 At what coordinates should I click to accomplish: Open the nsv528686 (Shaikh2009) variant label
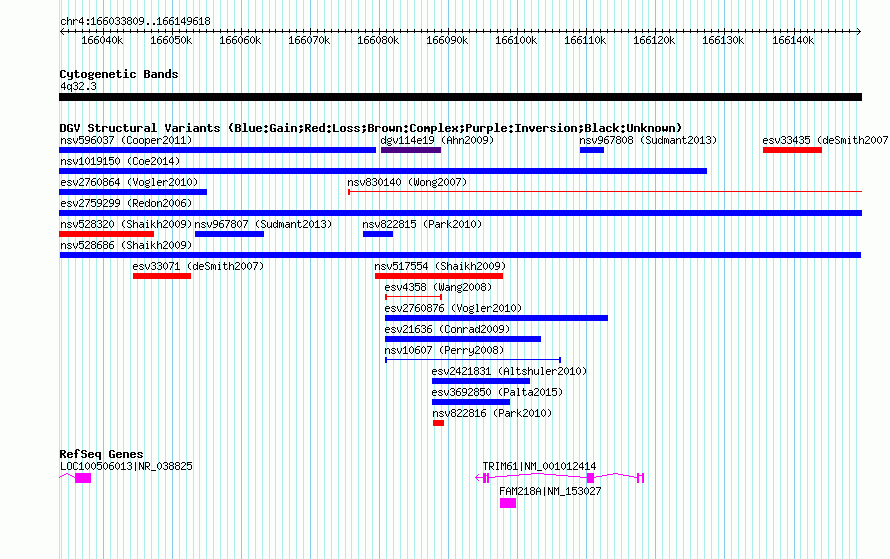126,245
